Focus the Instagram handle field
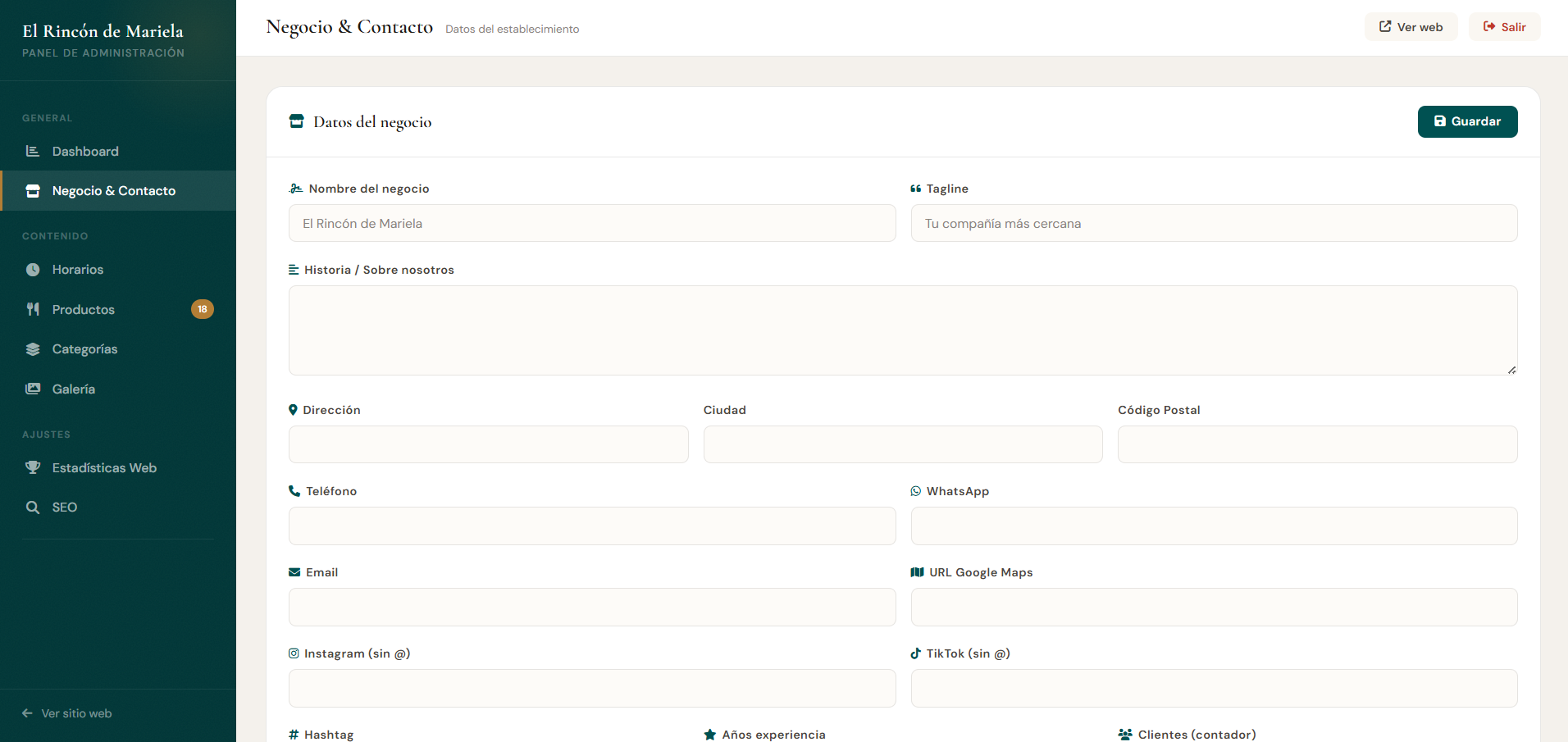 [x=592, y=688]
